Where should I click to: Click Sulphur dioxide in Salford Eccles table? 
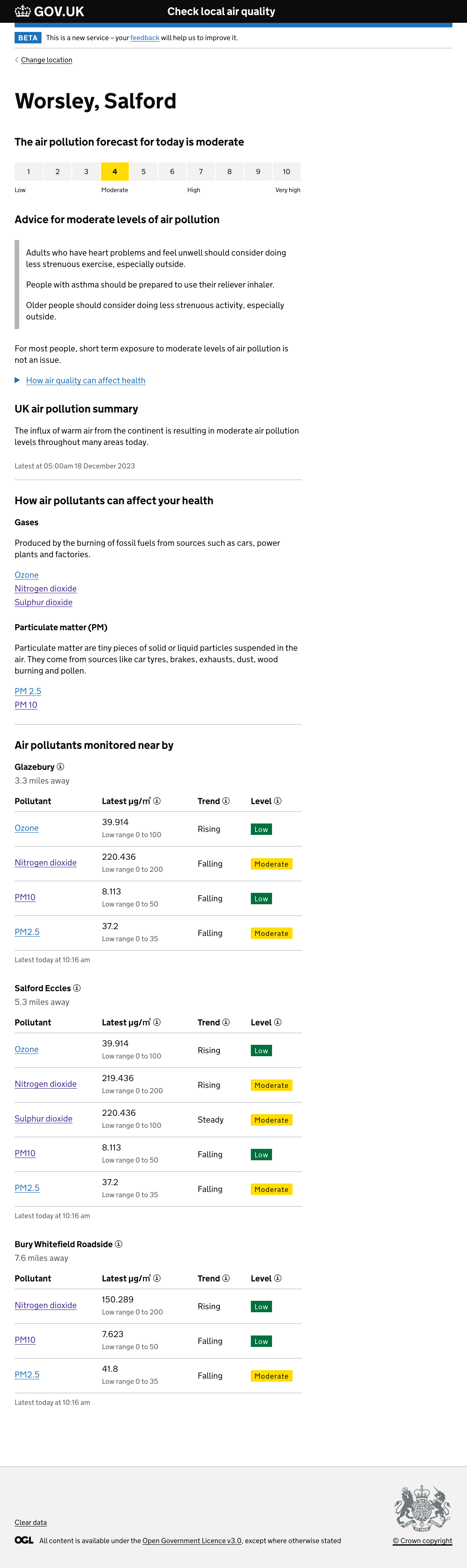click(x=44, y=1119)
